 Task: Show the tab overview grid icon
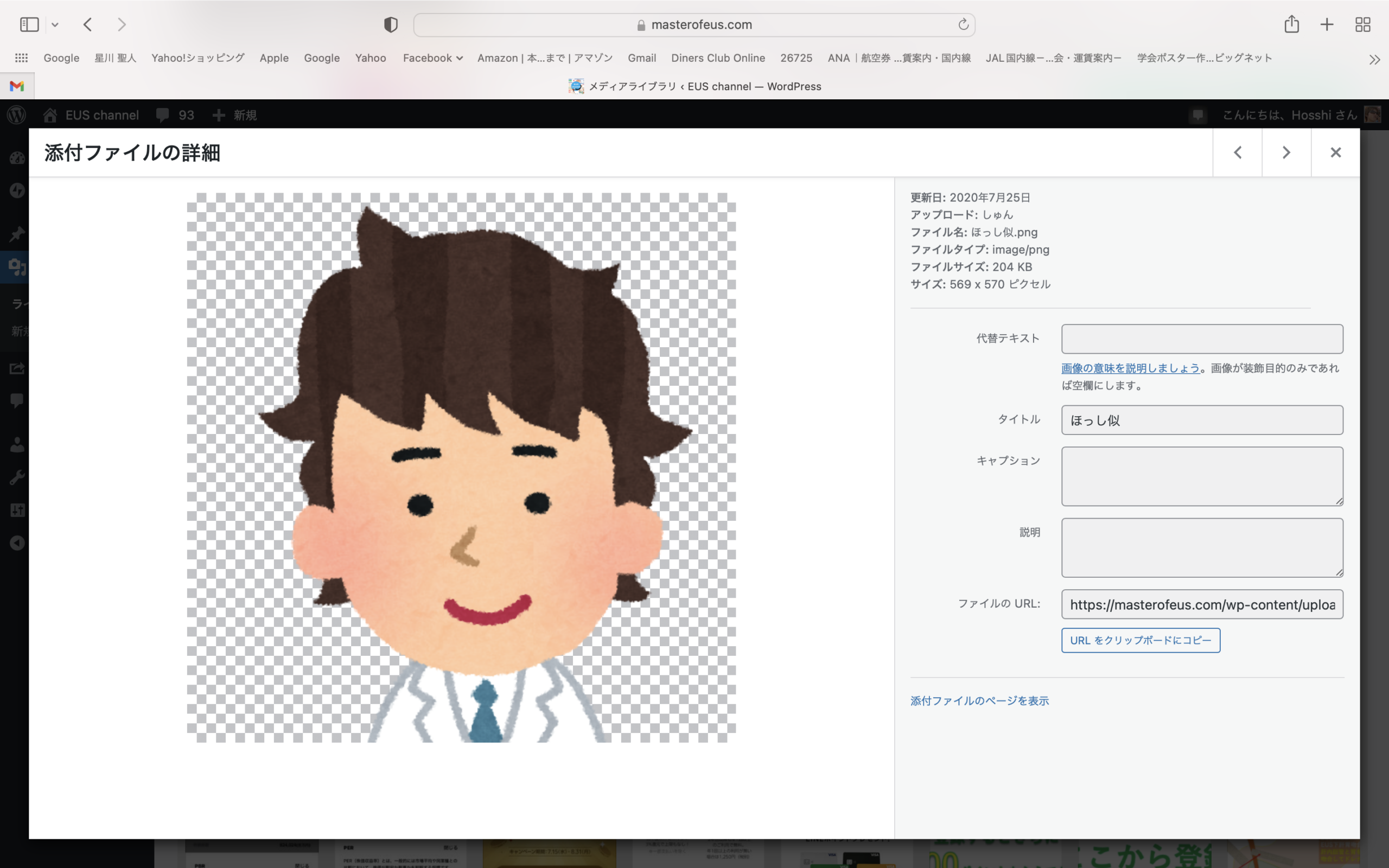point(1362,25)
